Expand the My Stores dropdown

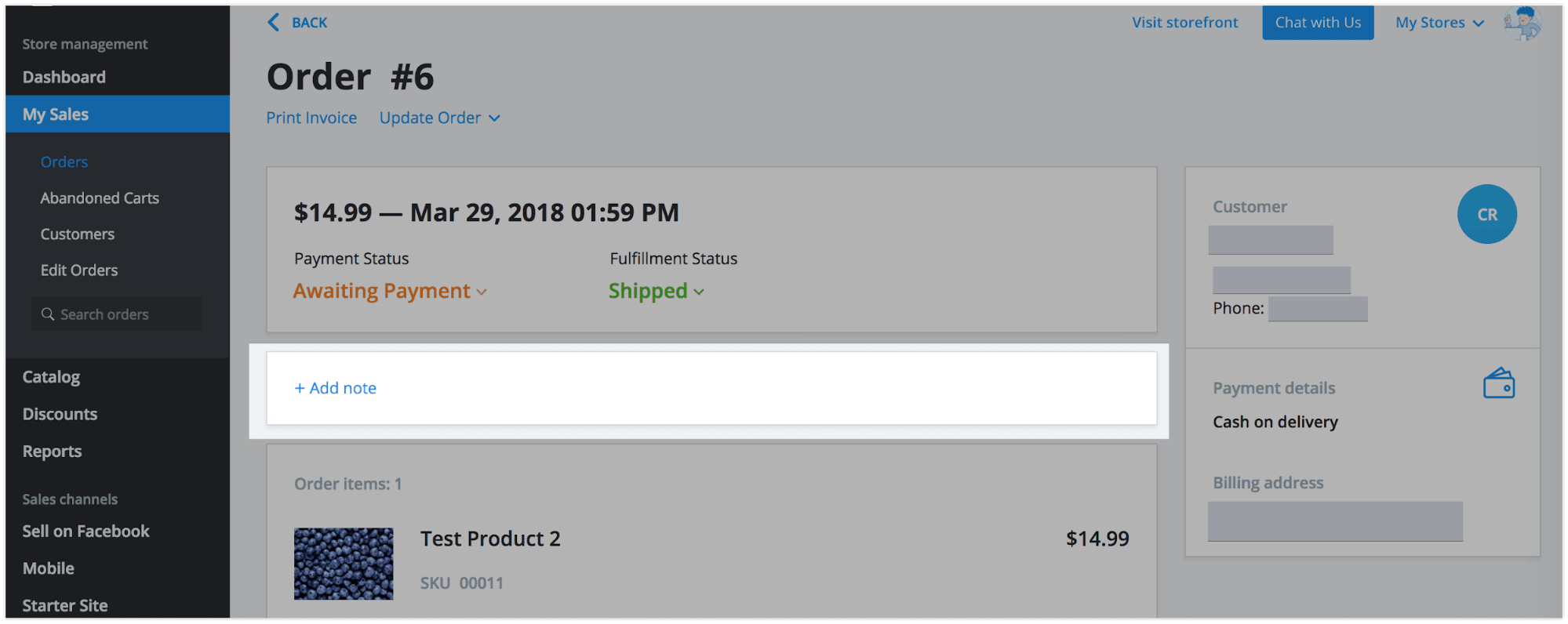[1439, 22]
